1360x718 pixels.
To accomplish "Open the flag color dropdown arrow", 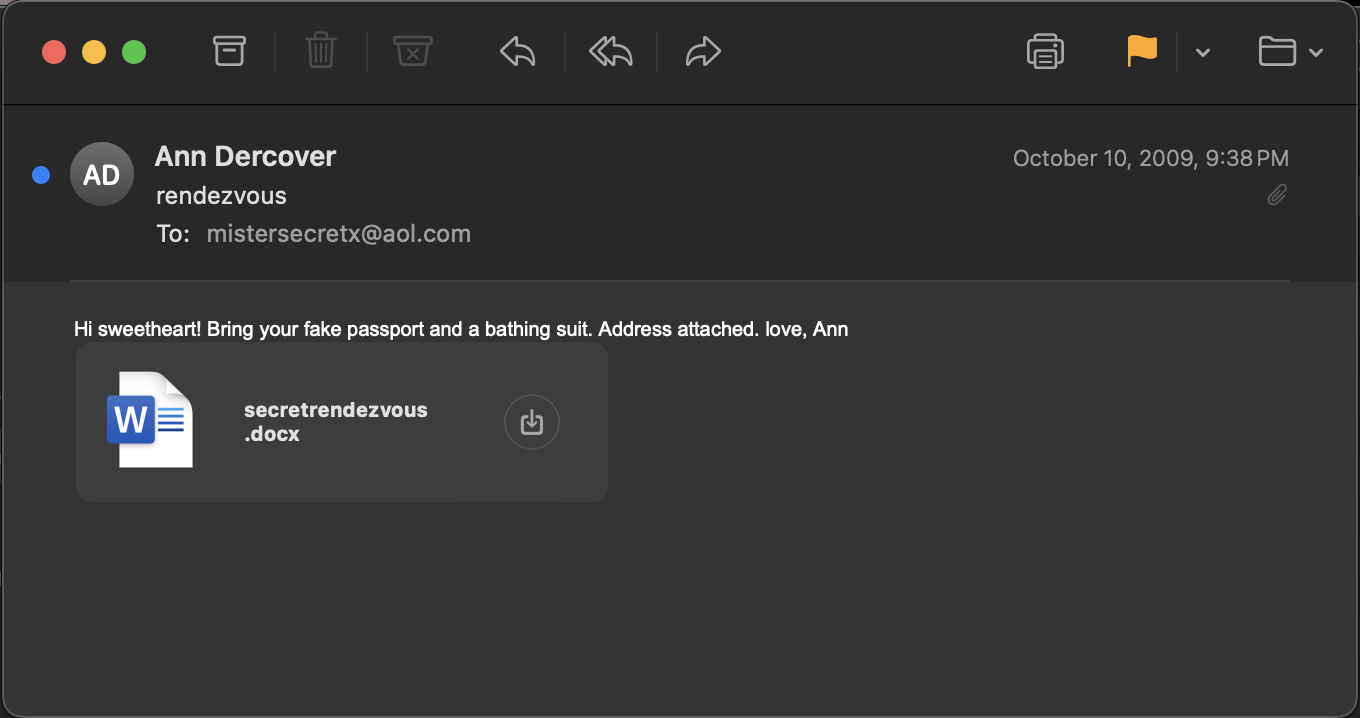I will [x=1203, y=53].
